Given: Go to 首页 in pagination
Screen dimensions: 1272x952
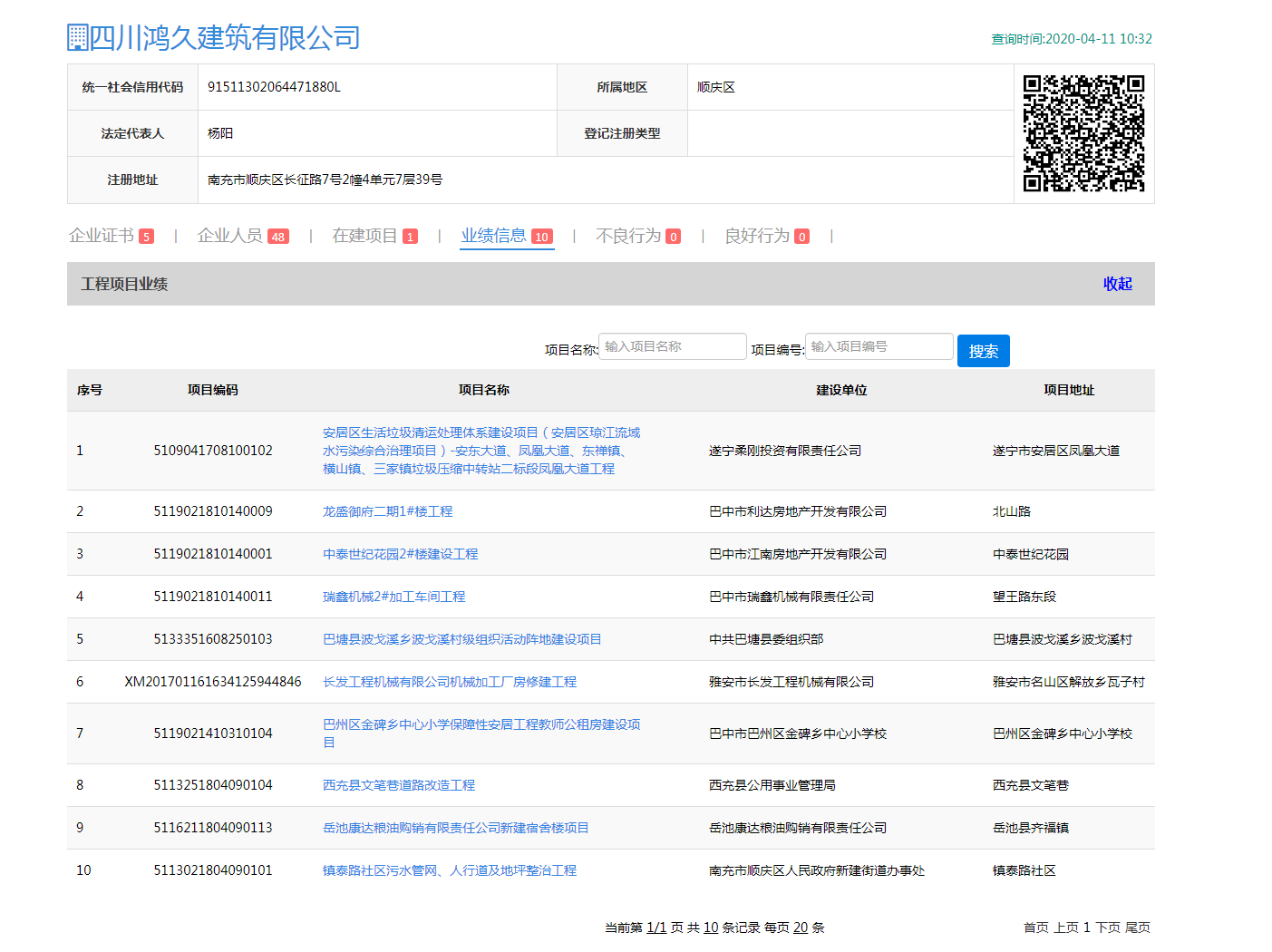Looking at the screenshot, I should click(1035, 928).
